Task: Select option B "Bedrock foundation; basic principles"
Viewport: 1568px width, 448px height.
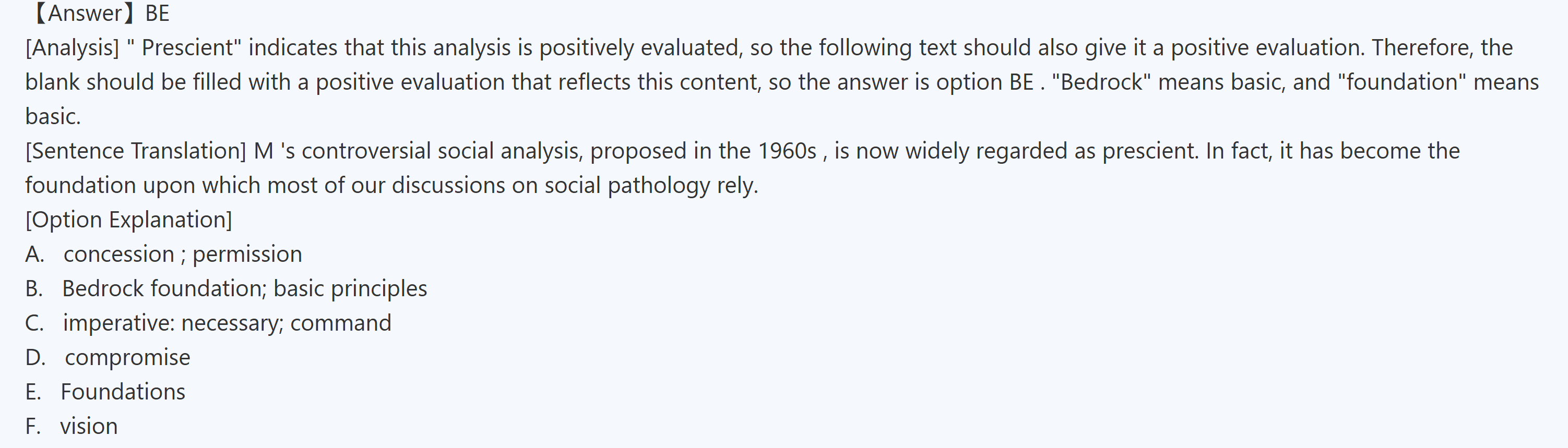Action: coord(244,288)
